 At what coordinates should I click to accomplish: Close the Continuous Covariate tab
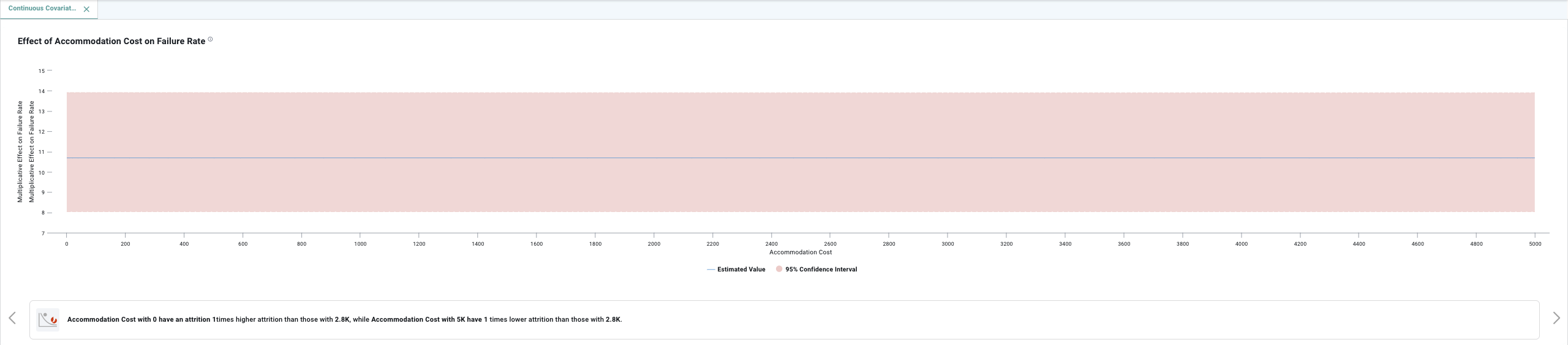86,9
